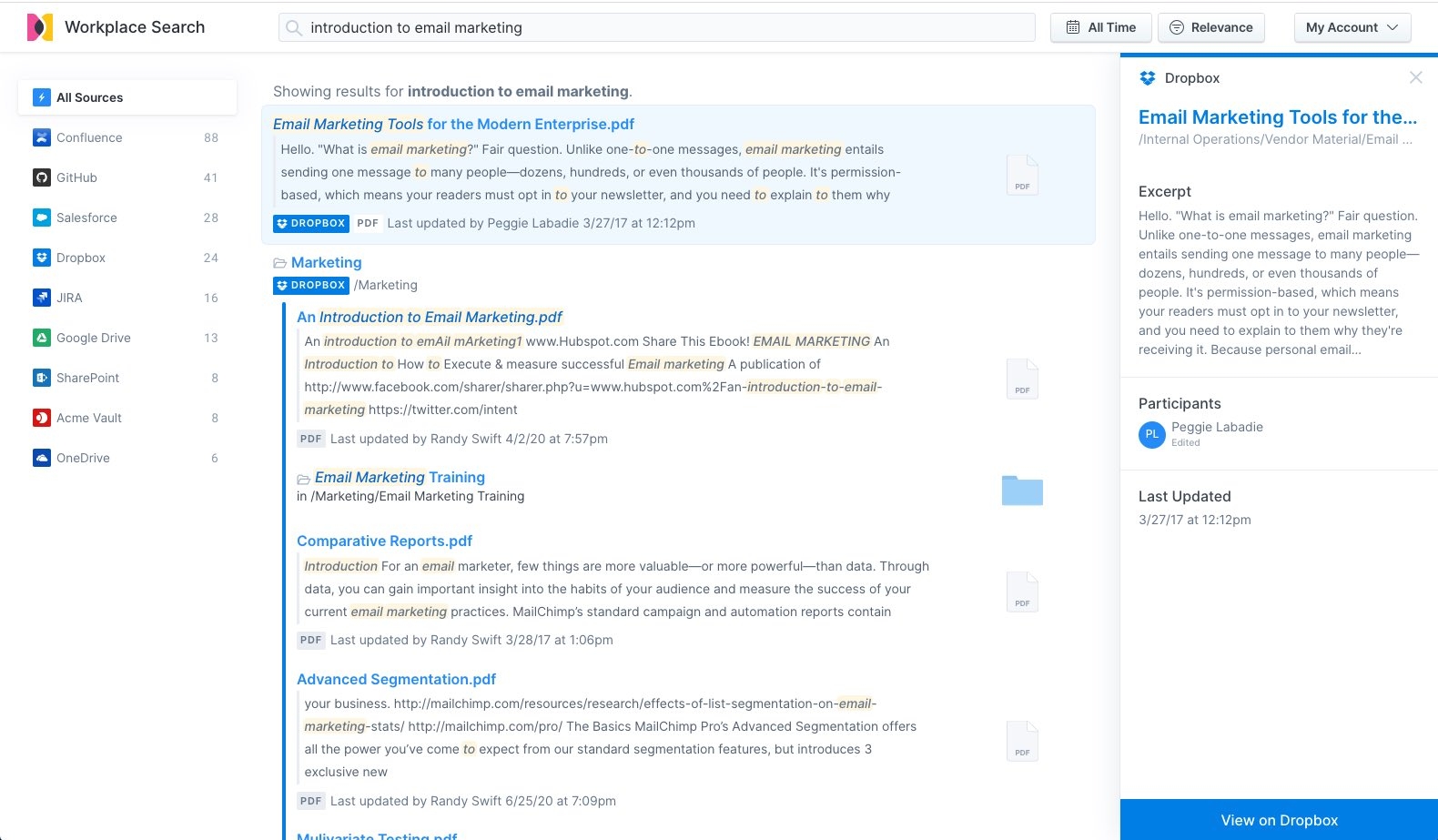This screenshot has width=1438, height=840.
Task: Close the Dropbox preview panel
Action: 1416,77
